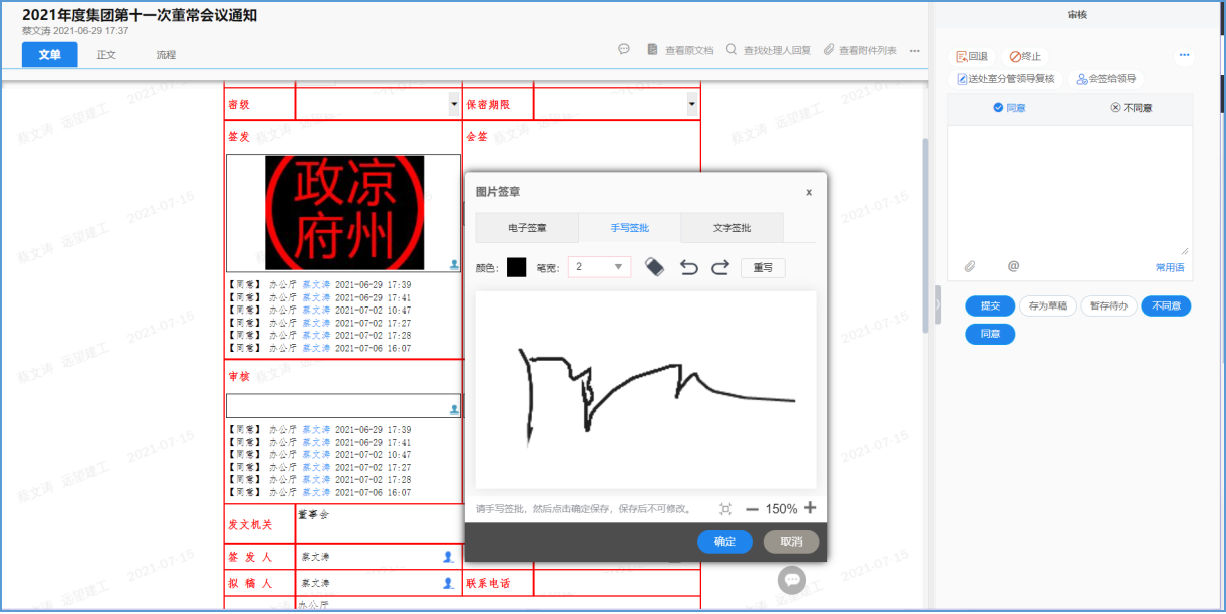Viewport: 1226px width, 614px height.
Task: Close the 图片签章 dialog
Action: click(809, 192)
